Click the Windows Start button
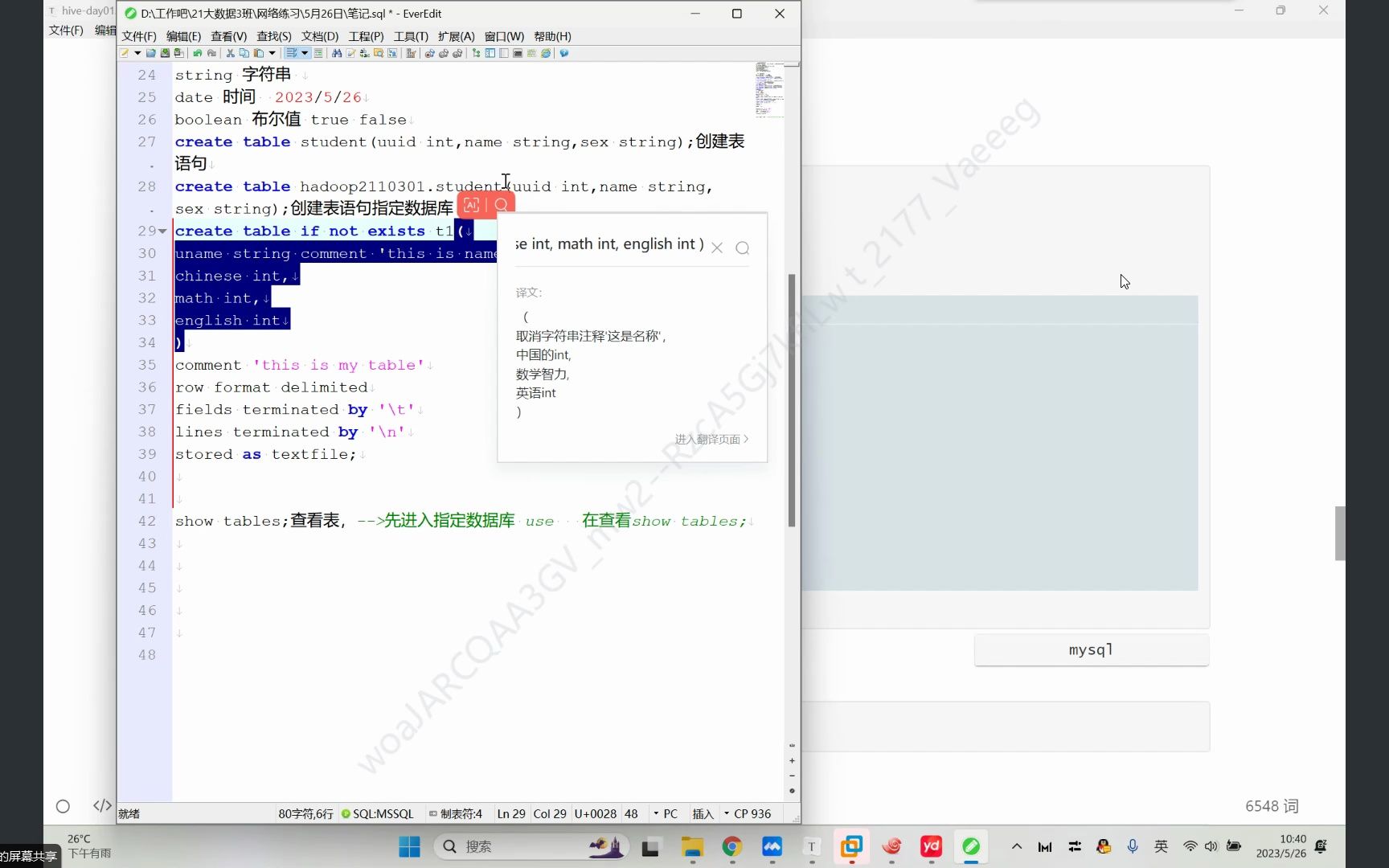This screenshot has height=868, width=1389. click(409, 846)
